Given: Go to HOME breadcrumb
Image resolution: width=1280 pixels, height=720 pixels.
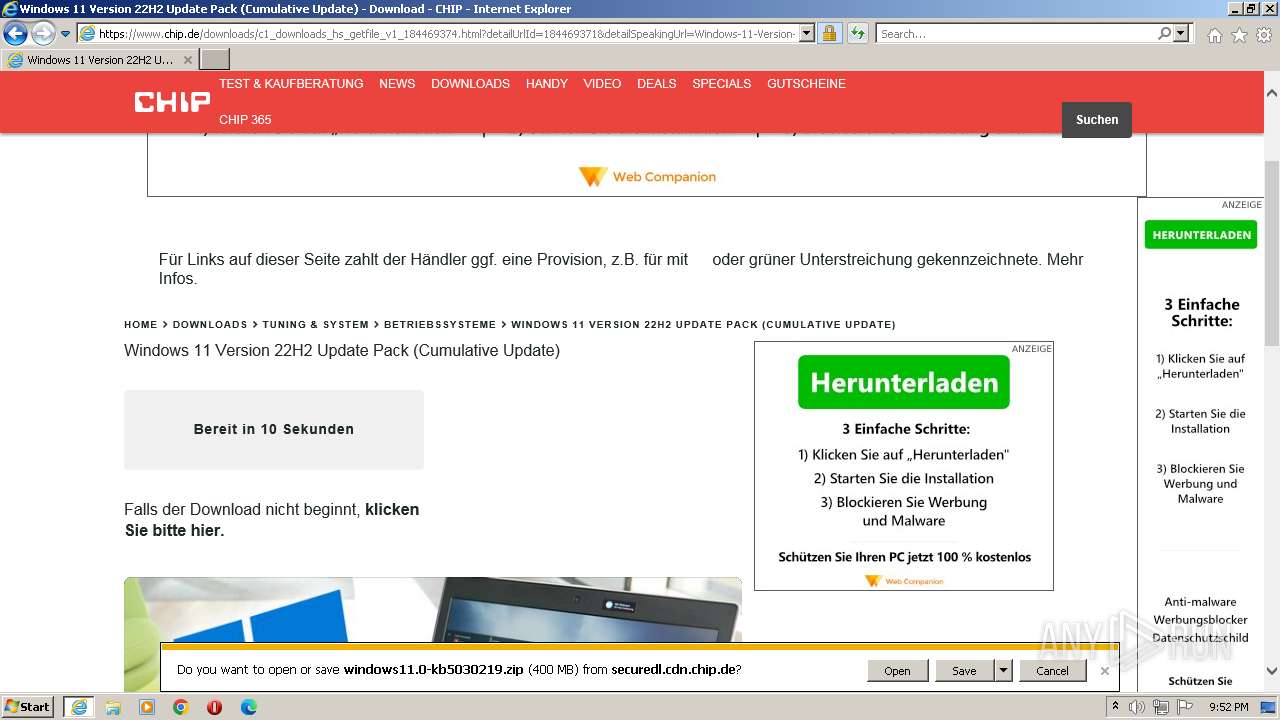Looking at the screenshot, I should [x=141, y=325].
